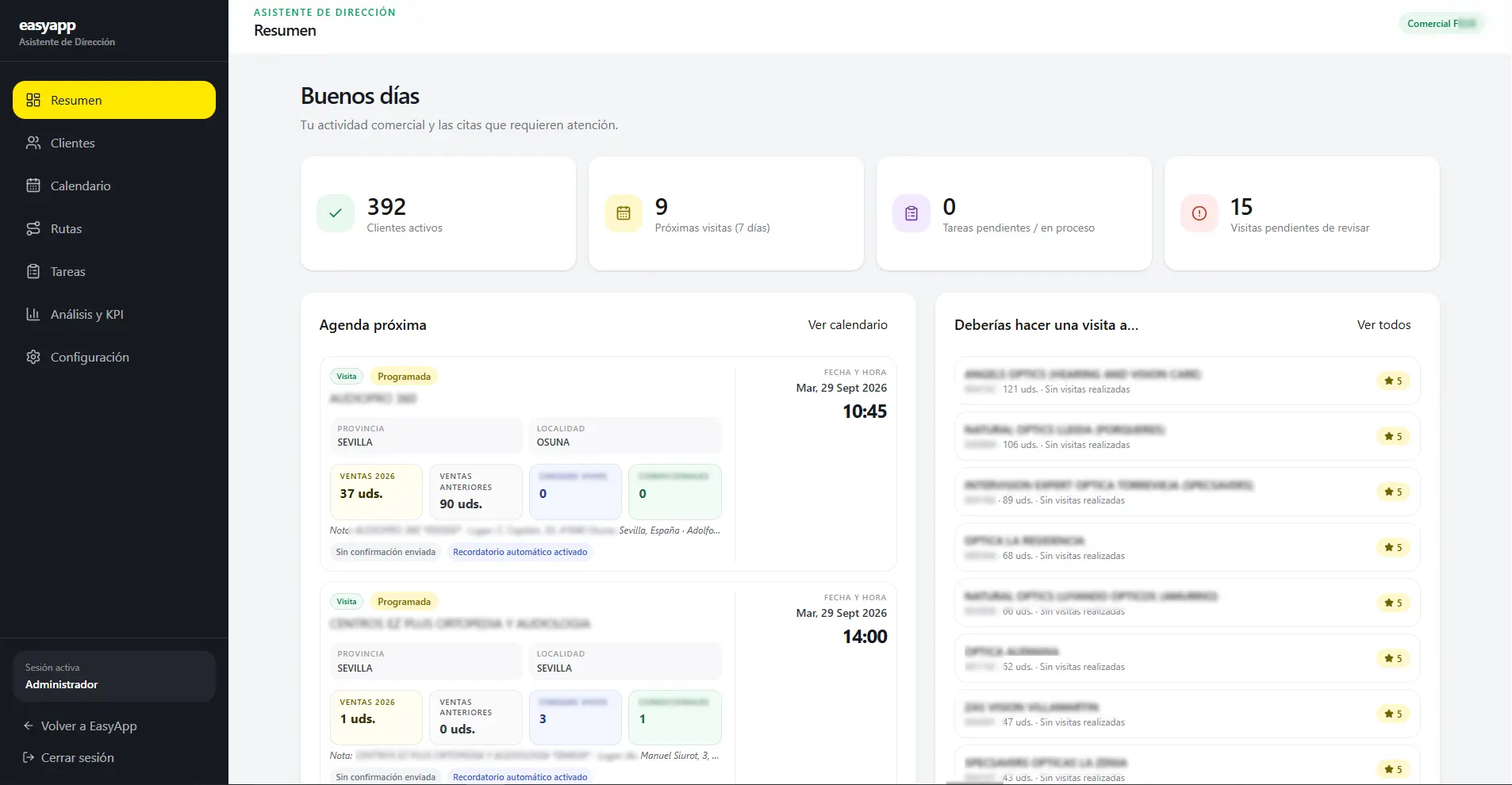Click the 90 uds. Ventas anteriores box

pyautogui.click(x=476, y=492)
